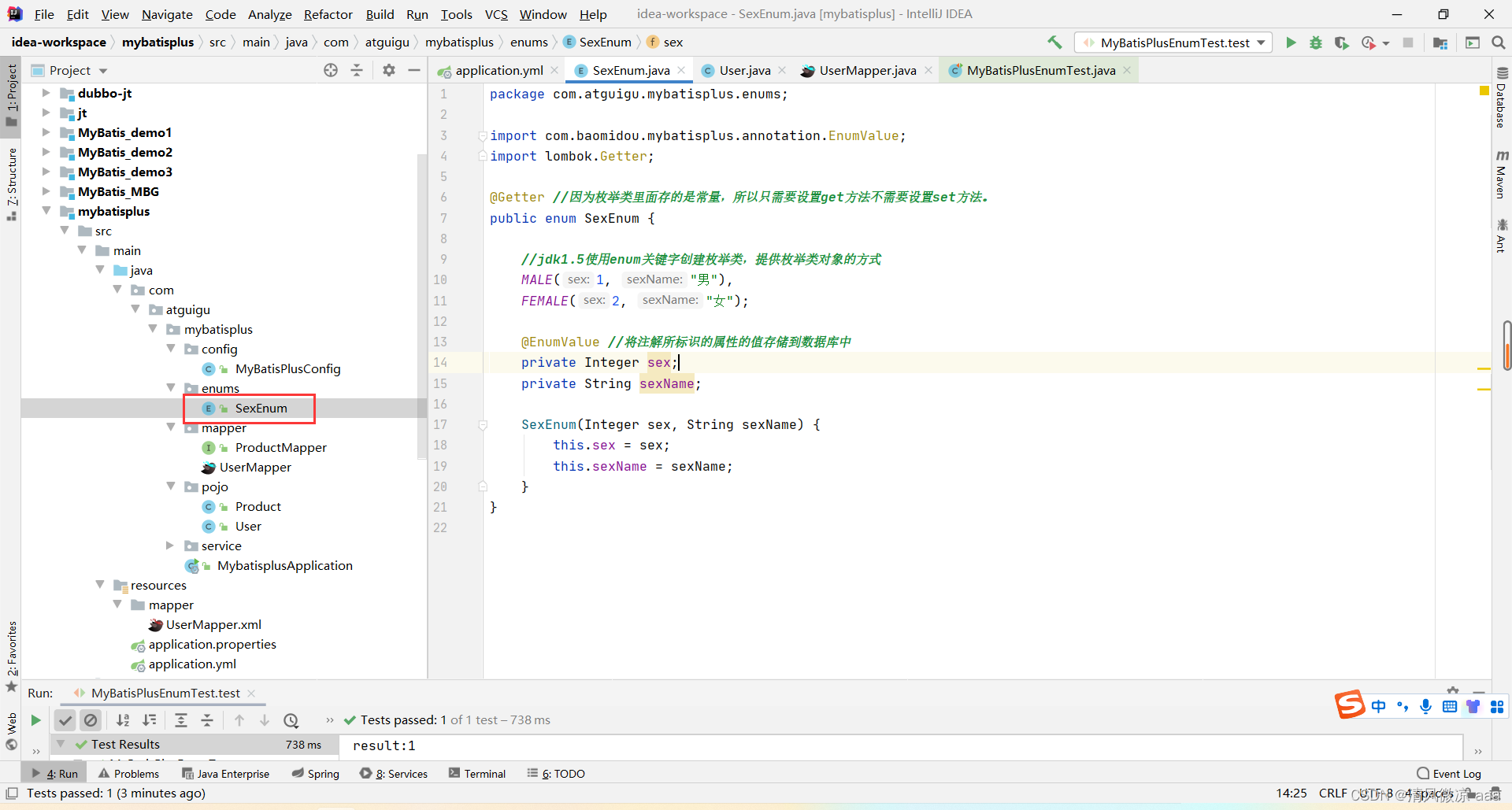Click the green Run button in top toolbar
Viewport: 1512px width, 810px height.
(1291, 43)
